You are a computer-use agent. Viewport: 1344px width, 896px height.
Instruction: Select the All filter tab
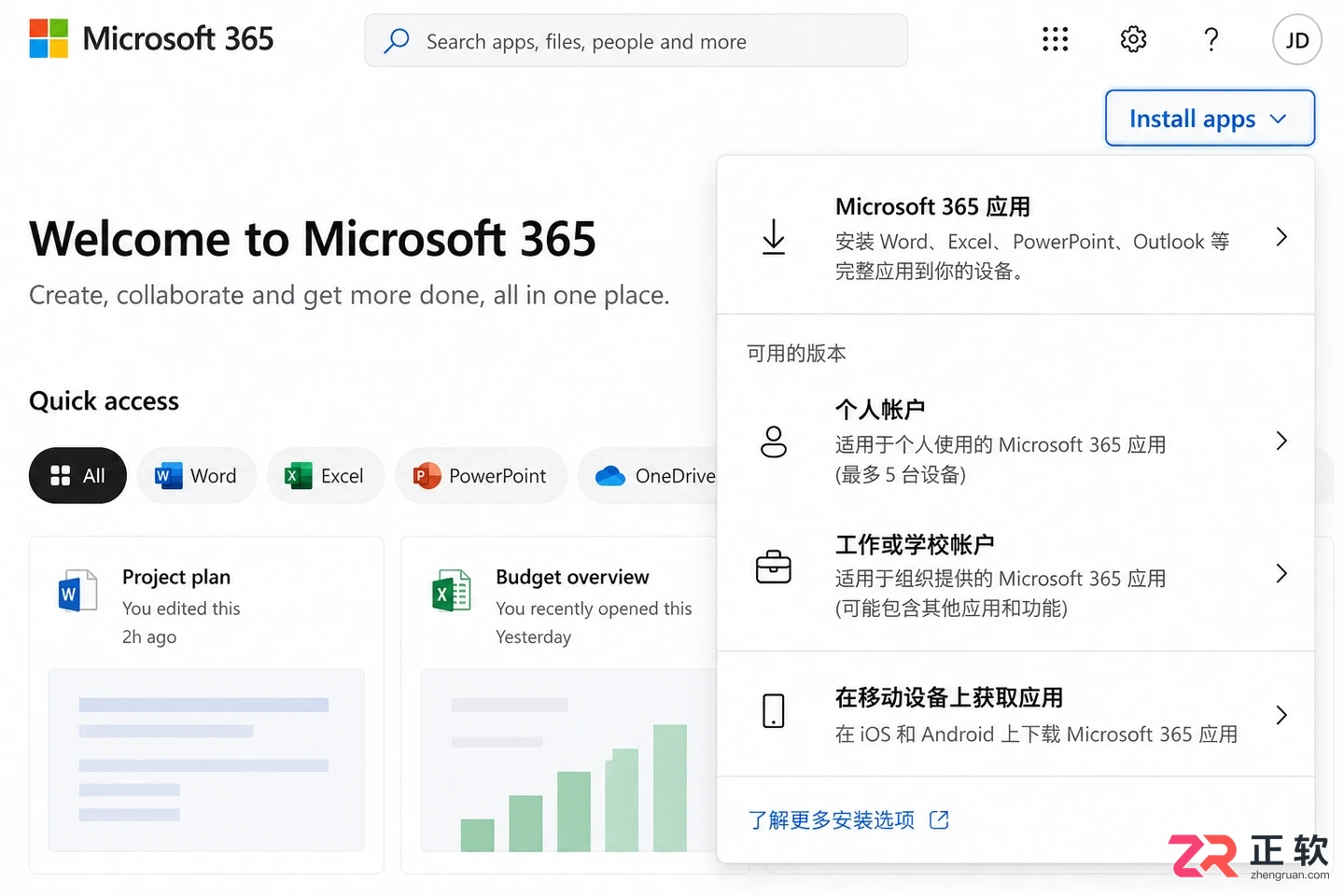pyautogui.click(x=77, y=476)
